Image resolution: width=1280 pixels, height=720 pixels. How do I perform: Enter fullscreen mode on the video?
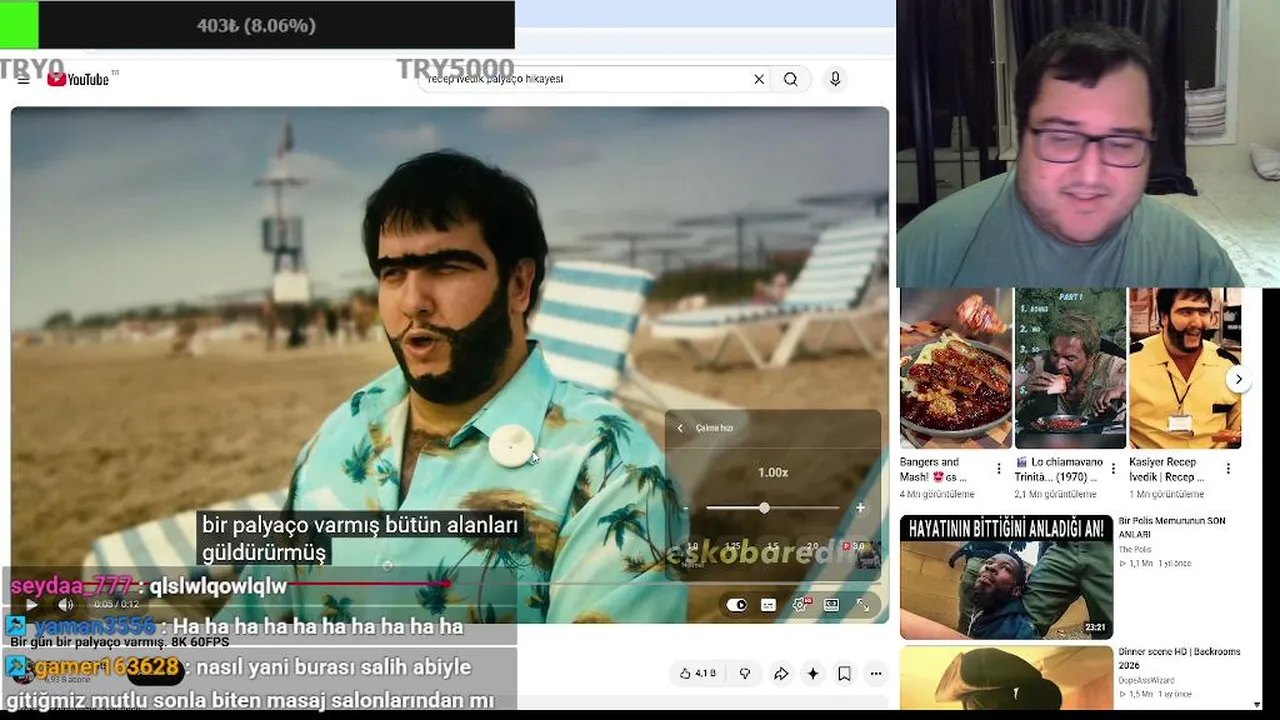click(863, 605)
